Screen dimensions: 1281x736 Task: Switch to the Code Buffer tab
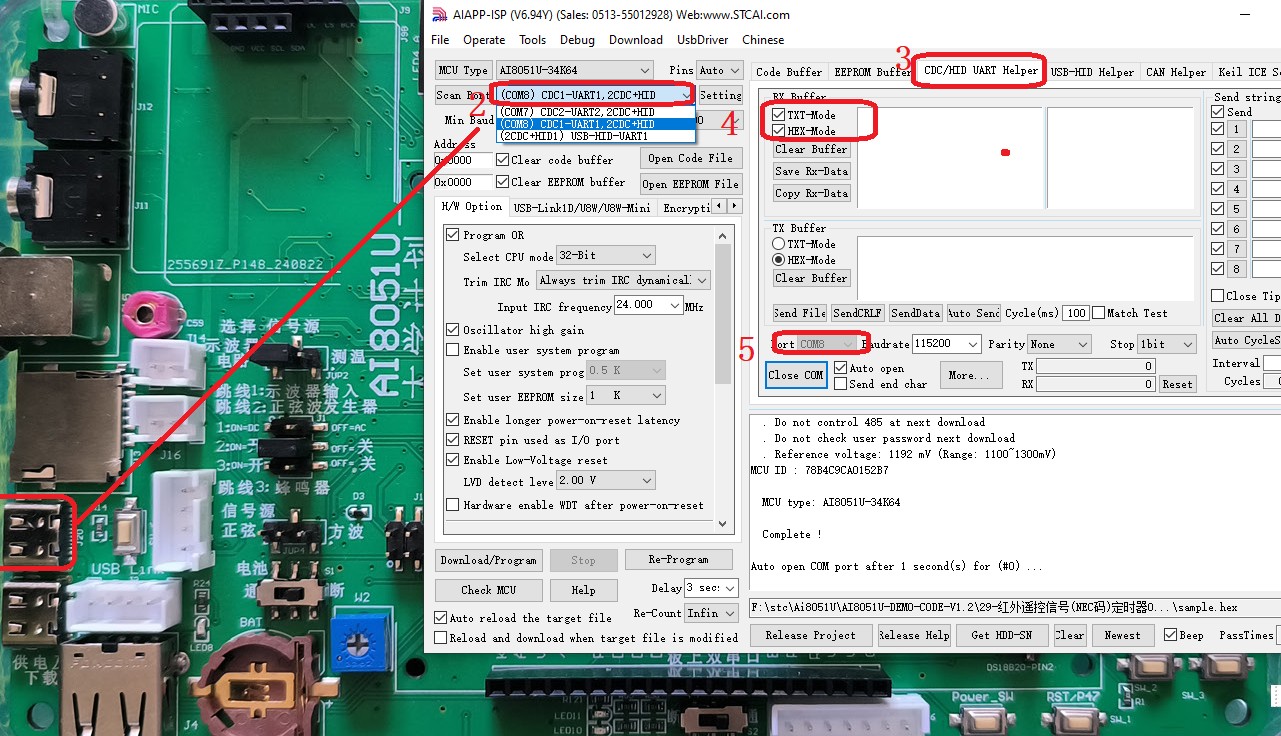789,72
